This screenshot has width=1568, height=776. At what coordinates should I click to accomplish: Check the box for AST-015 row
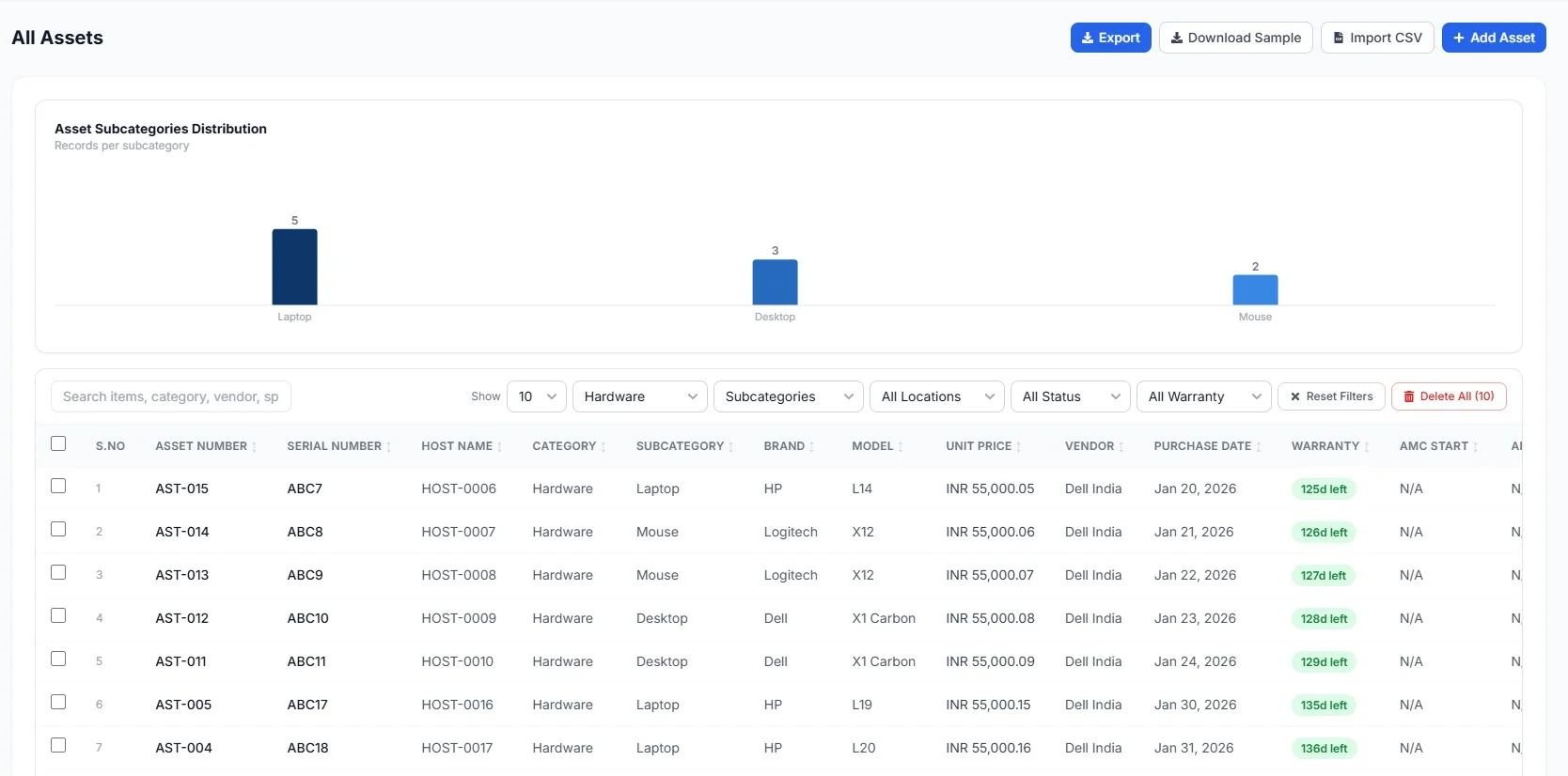[x=58, y=486]
